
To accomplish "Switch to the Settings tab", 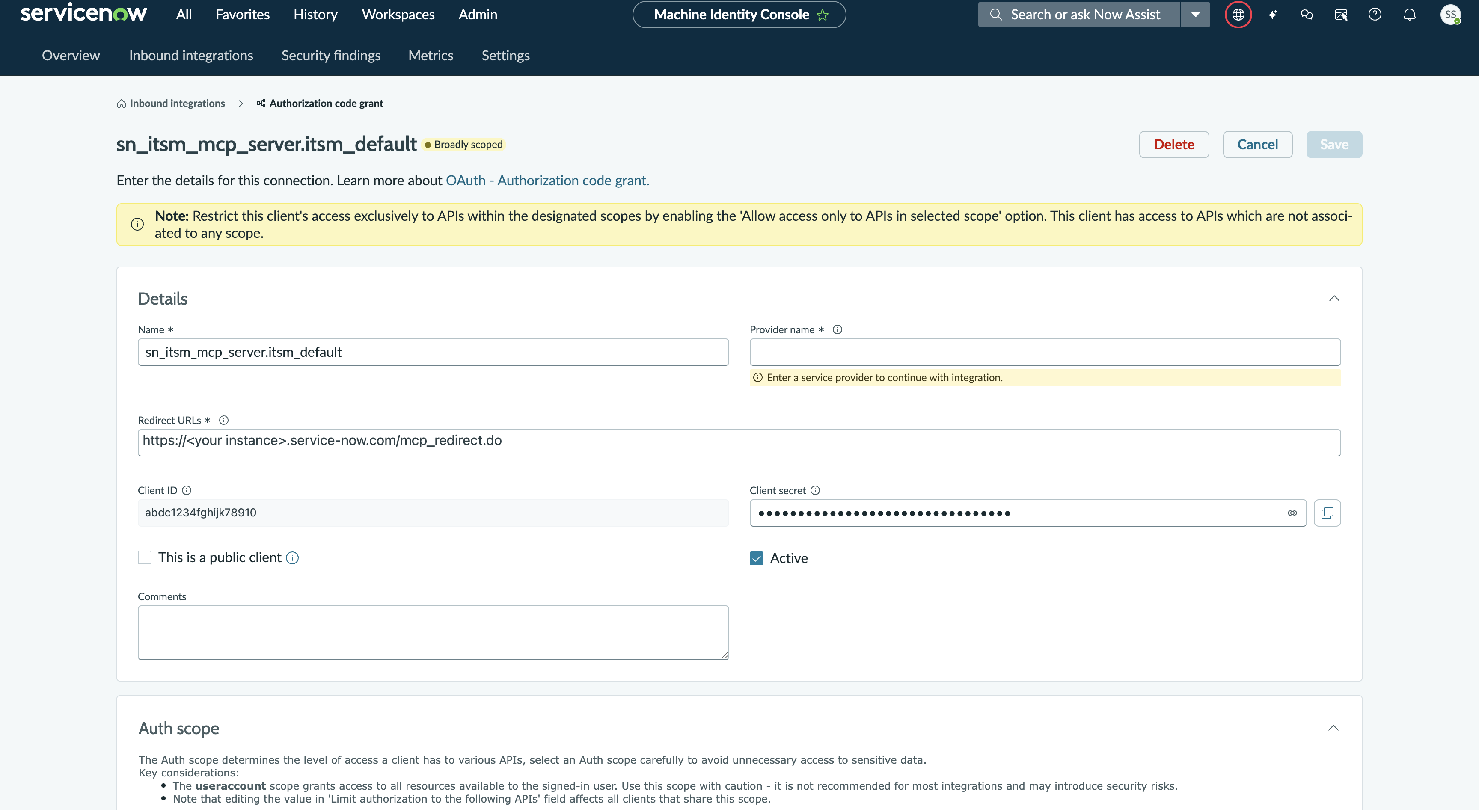I will (x=506, y=56).
